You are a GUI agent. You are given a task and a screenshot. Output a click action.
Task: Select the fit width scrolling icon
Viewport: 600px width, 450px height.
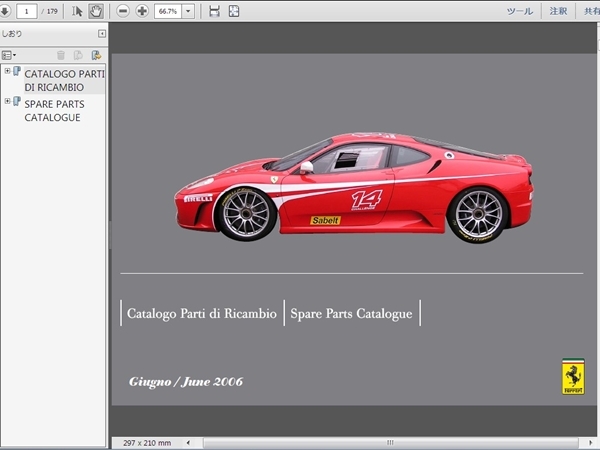click(215, 11)
